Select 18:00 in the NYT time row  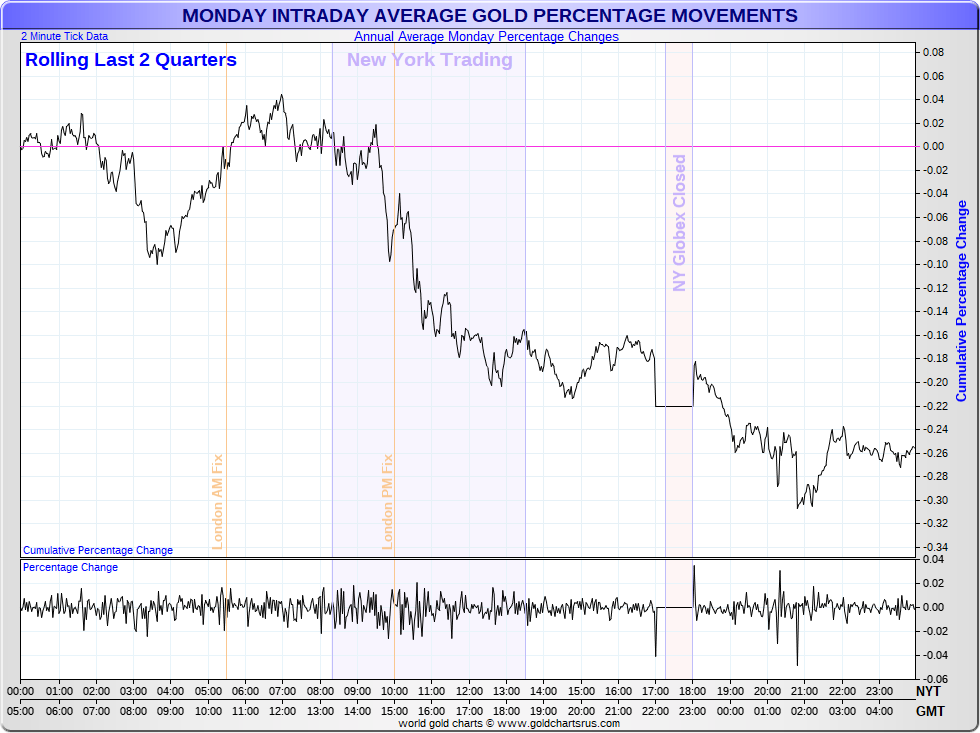tap(692, 691)
